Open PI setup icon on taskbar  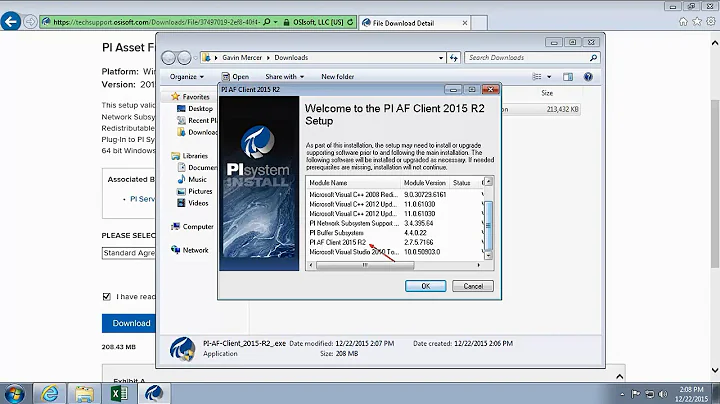[x=154, y=394]
